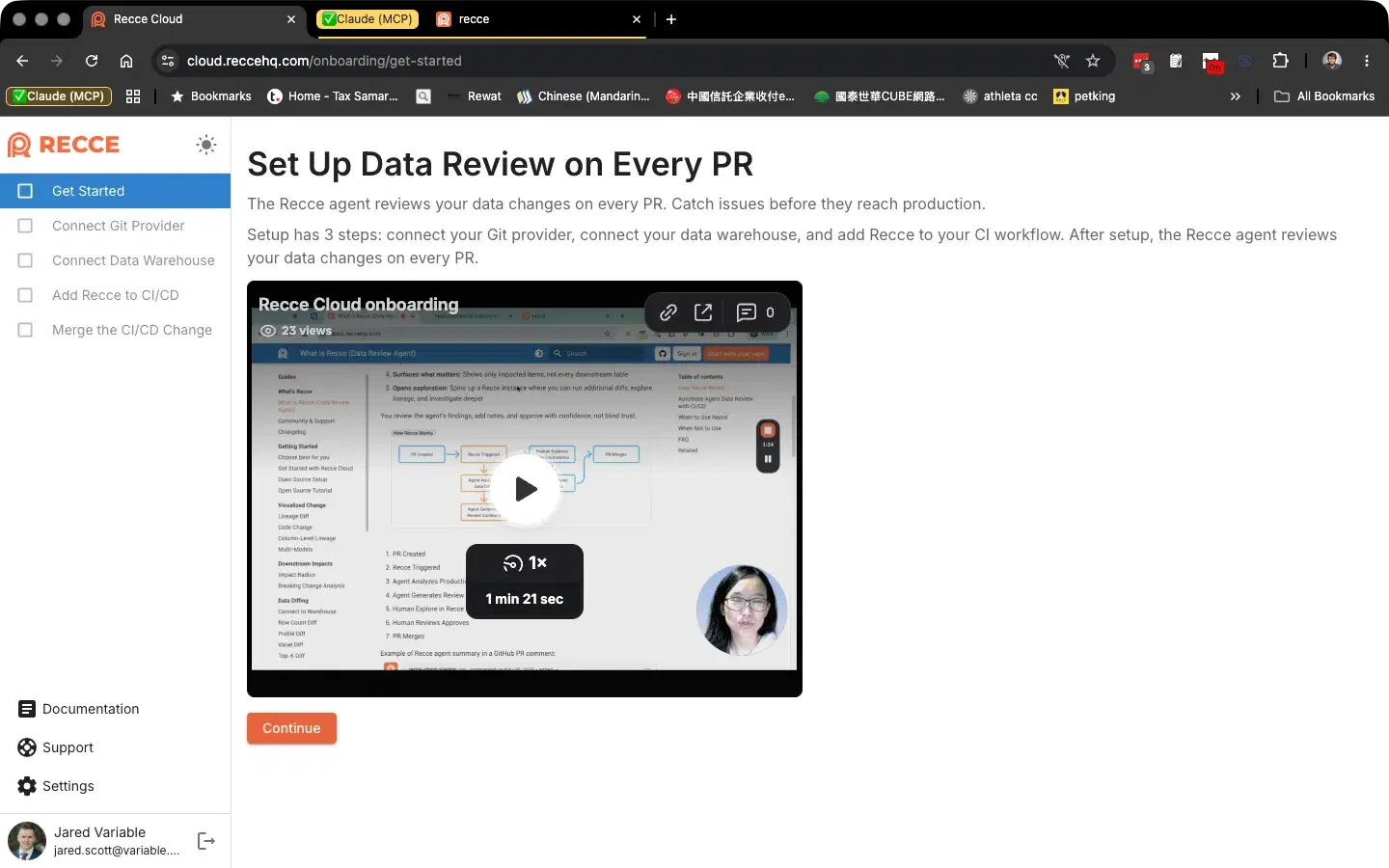Reload the current page
This screenshot has height=868, width=1389.
click(x=92, y=61)
